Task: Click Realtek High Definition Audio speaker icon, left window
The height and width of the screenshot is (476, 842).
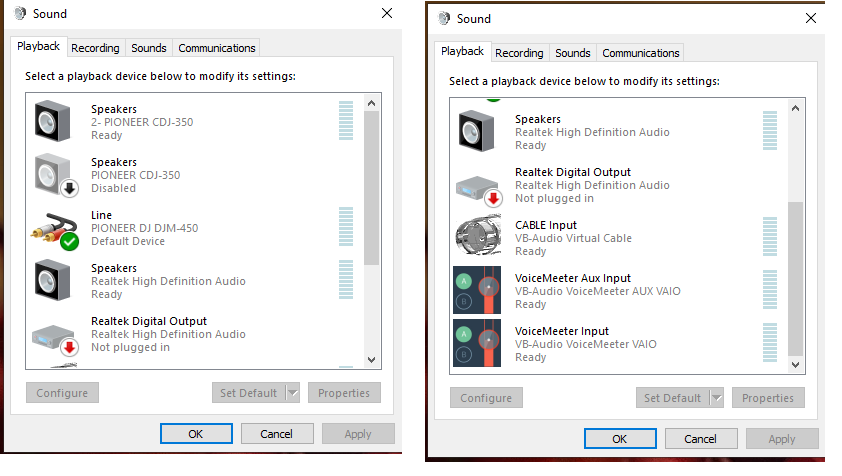Action: 52,280
